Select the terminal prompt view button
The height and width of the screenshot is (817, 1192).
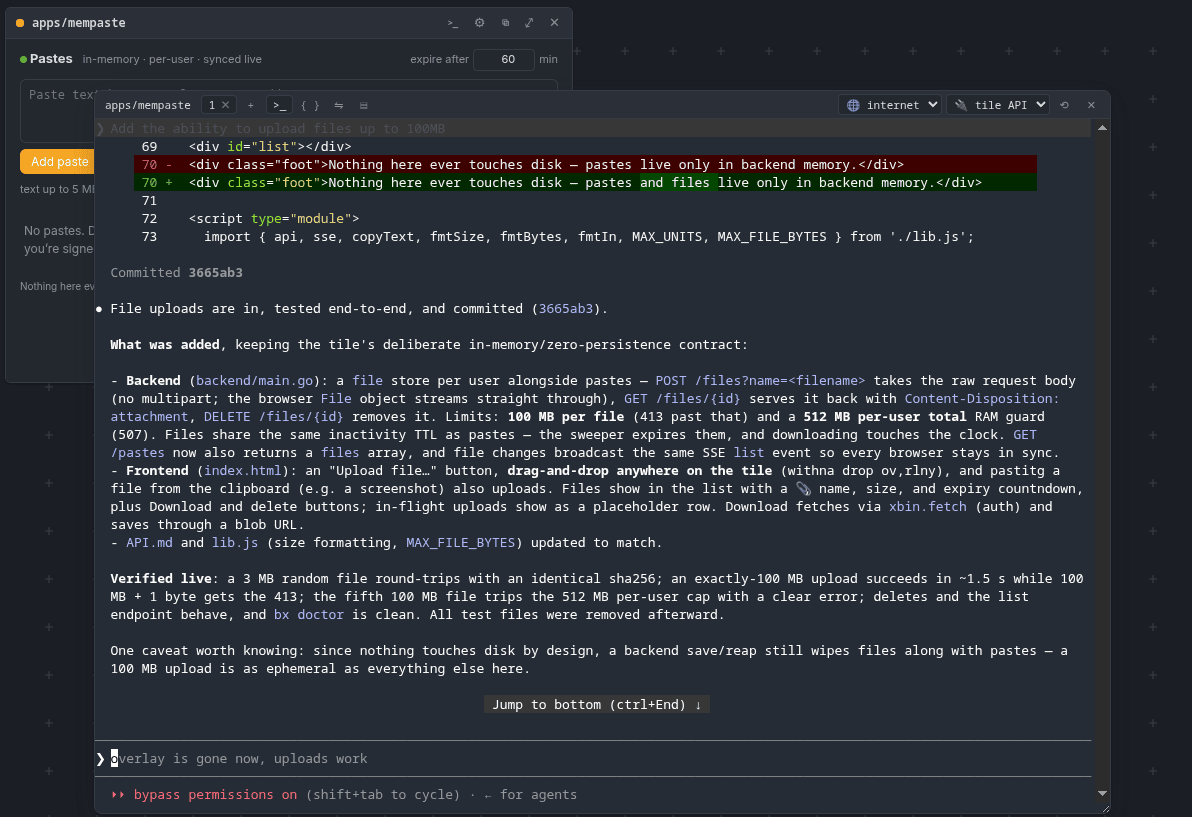(279, 105)
